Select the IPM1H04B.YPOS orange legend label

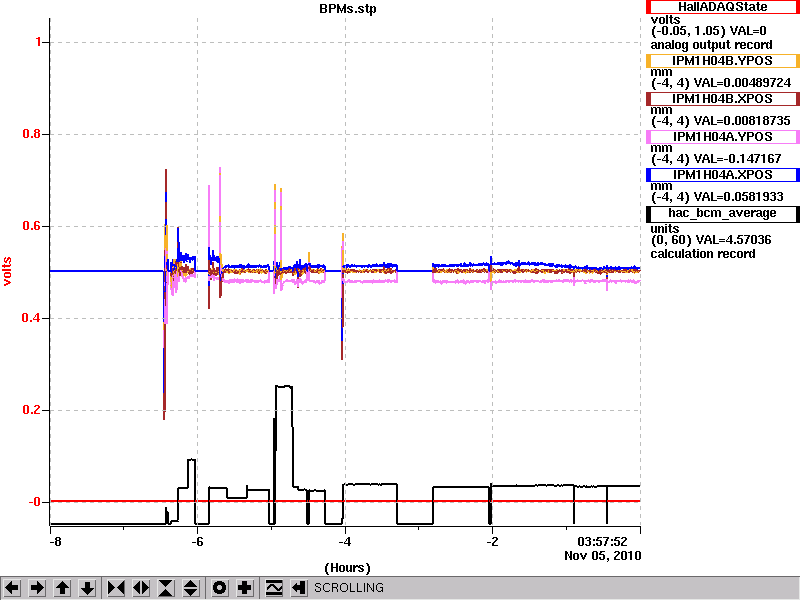(x=722, y=61)
